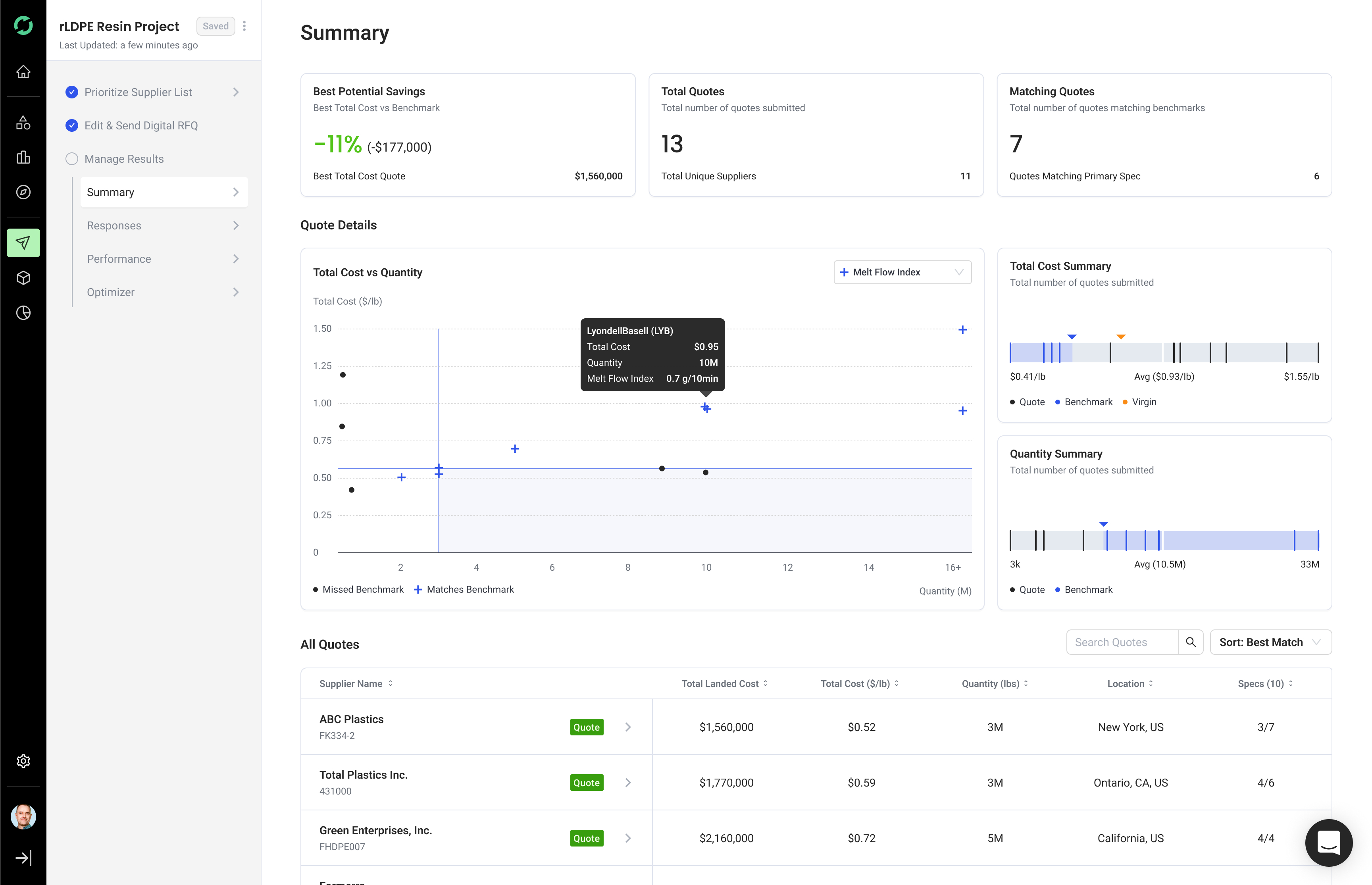
Task: Open project options three-dot menu
Action: (244, 26)
